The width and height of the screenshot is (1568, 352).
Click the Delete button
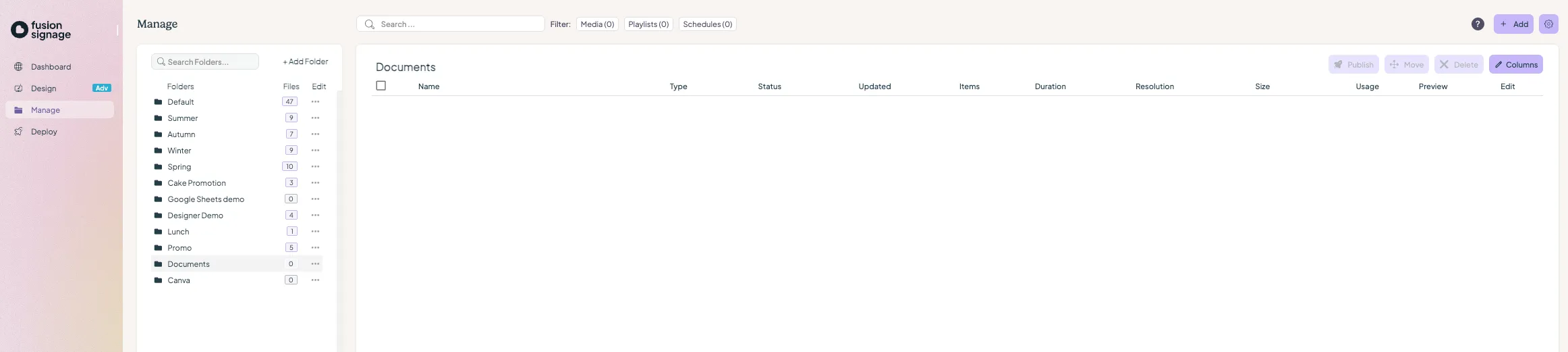tap(1459, 65)
